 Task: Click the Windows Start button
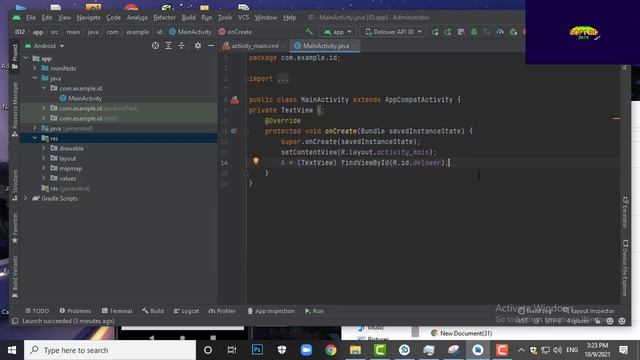12,350
